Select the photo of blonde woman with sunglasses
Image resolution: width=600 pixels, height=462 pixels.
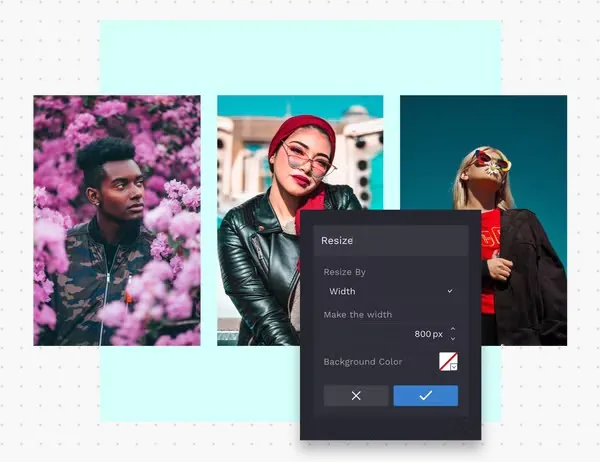point(483,220)
